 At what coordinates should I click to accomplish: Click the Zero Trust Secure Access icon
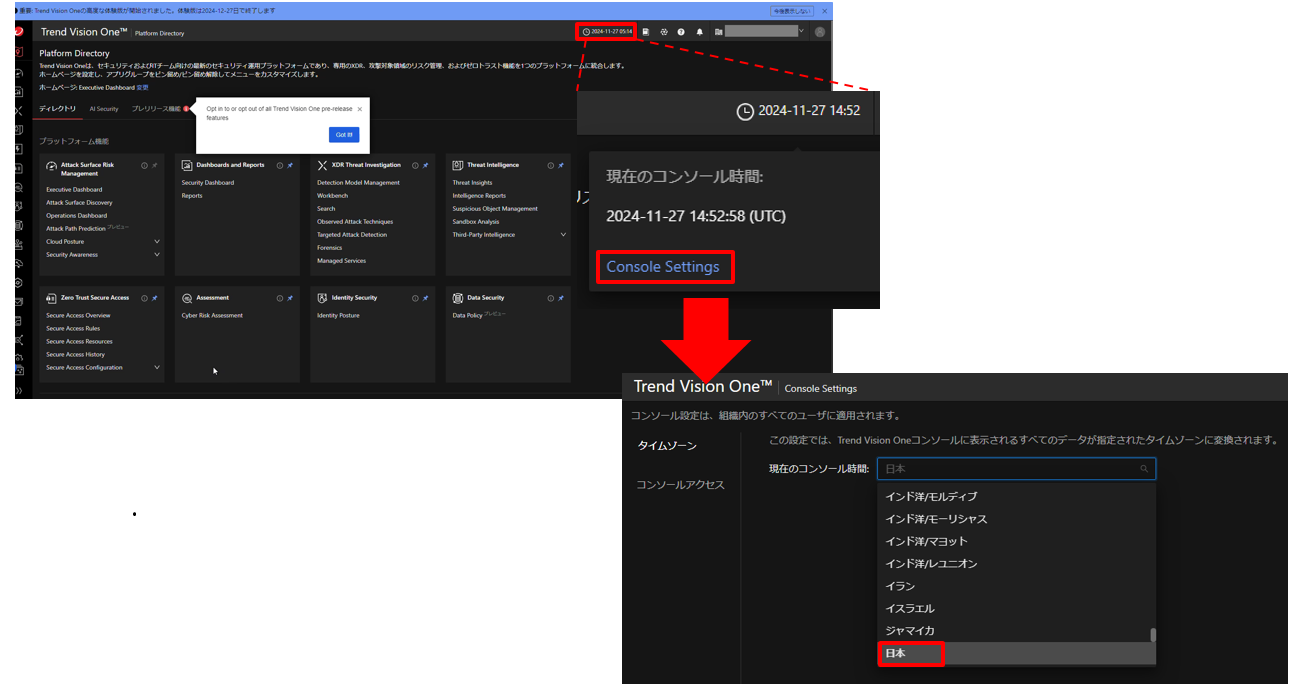51,298
